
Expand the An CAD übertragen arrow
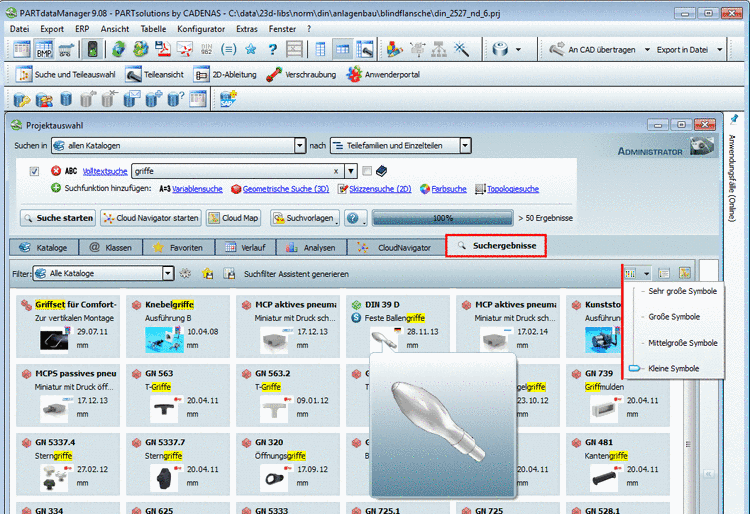(x=647, y=50)
